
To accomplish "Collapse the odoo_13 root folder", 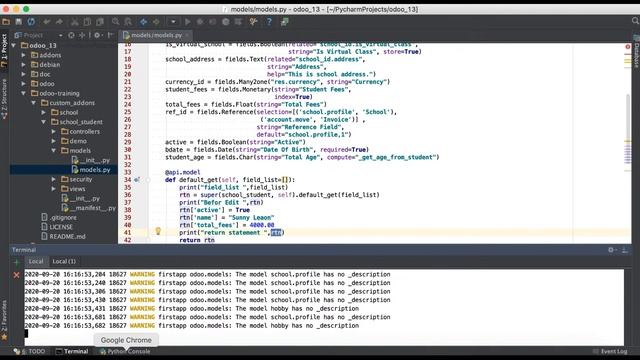I will [x=14, y=45].
